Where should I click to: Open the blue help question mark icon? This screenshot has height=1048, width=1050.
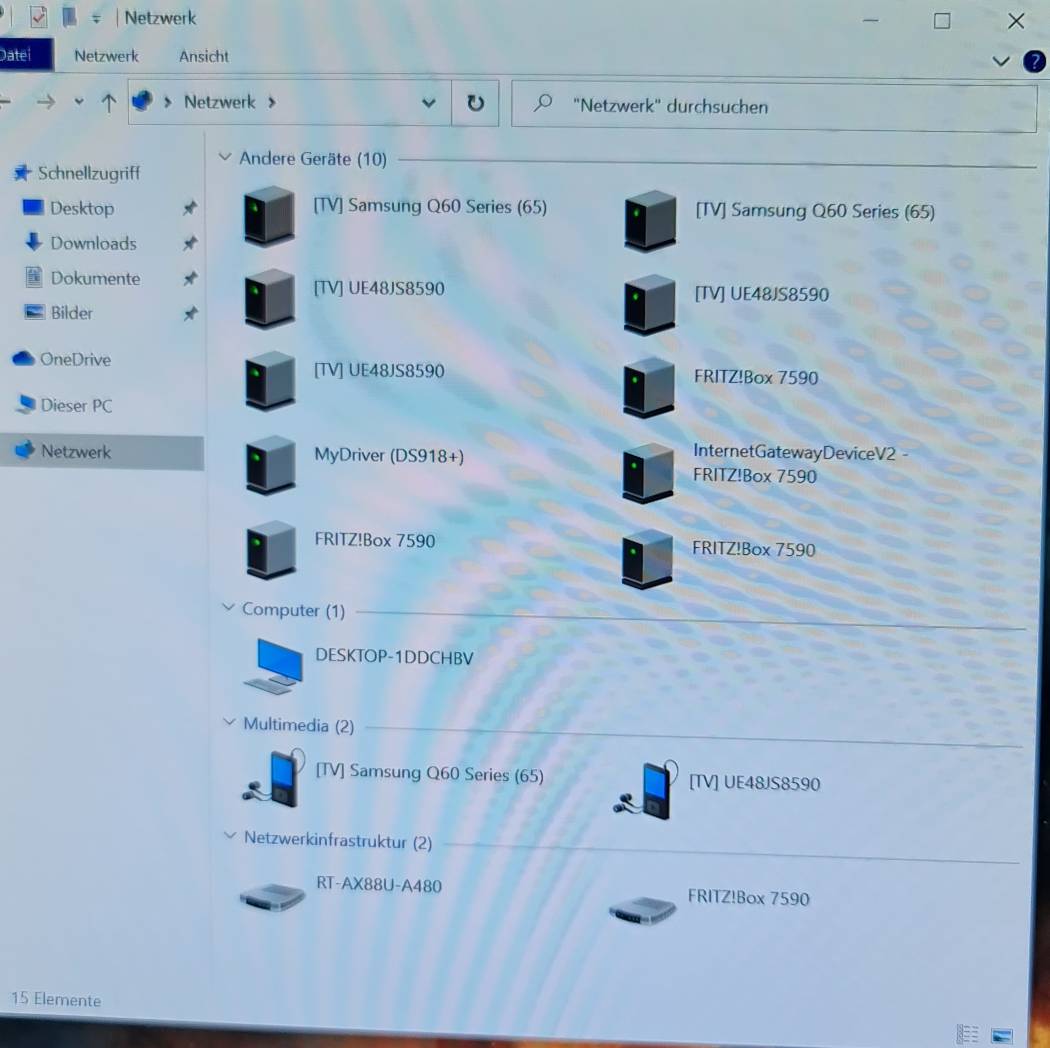tap(1034, 61)
